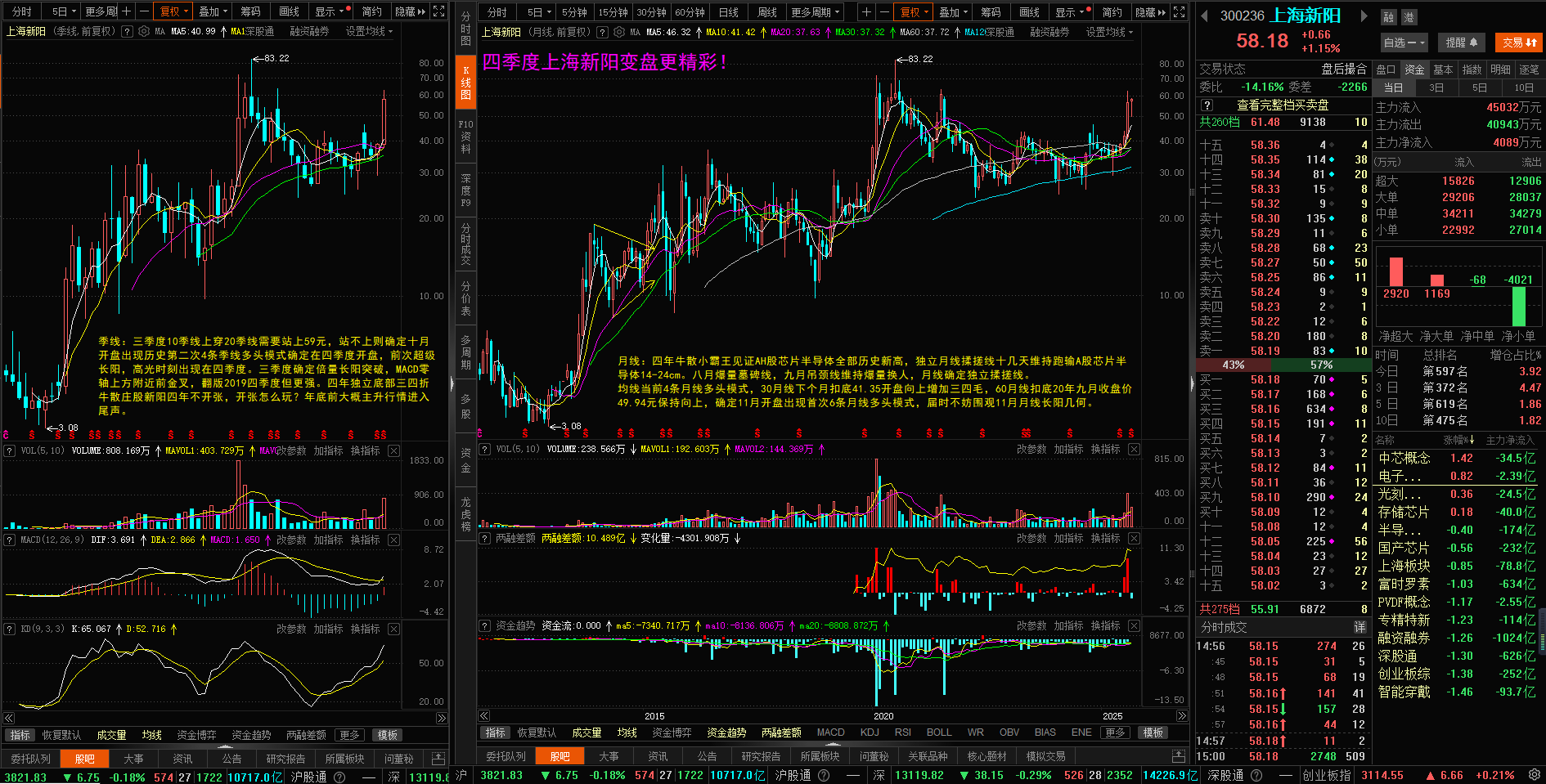Close the left KD indicator panel
This screenshot has width=1546, height=784.
(x=393, y=629)
